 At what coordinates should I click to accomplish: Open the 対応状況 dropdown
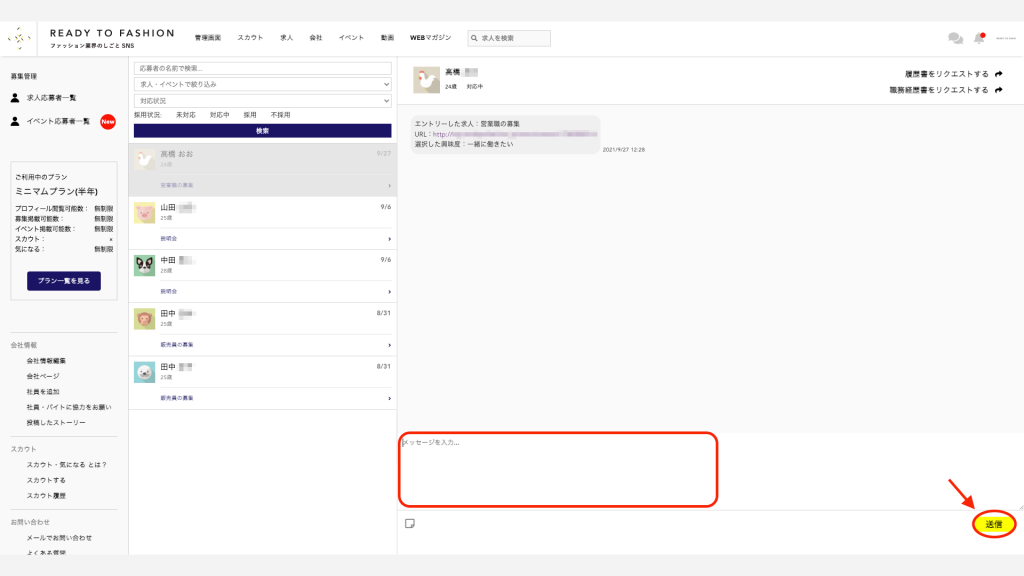click(262, 100)
